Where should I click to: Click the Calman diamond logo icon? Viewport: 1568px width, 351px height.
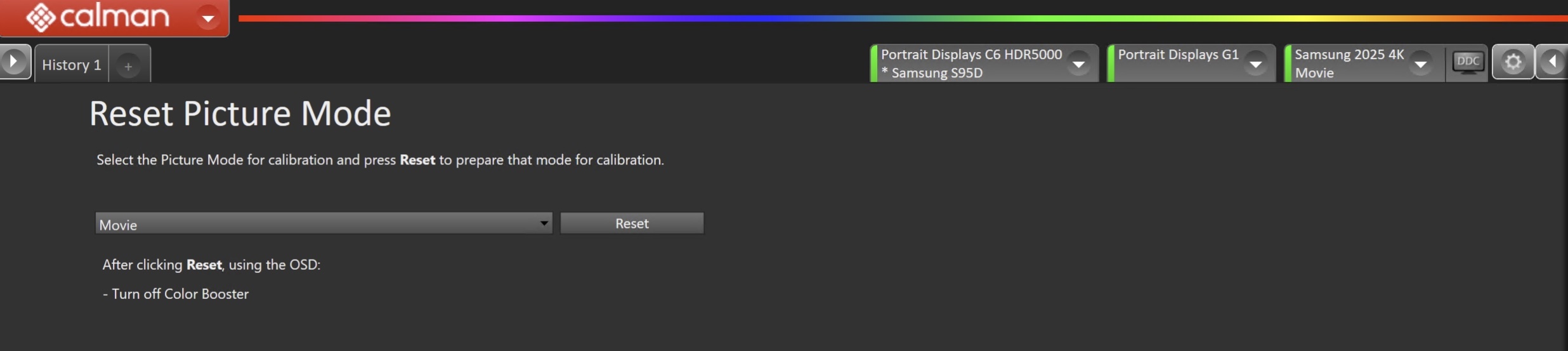41,17
